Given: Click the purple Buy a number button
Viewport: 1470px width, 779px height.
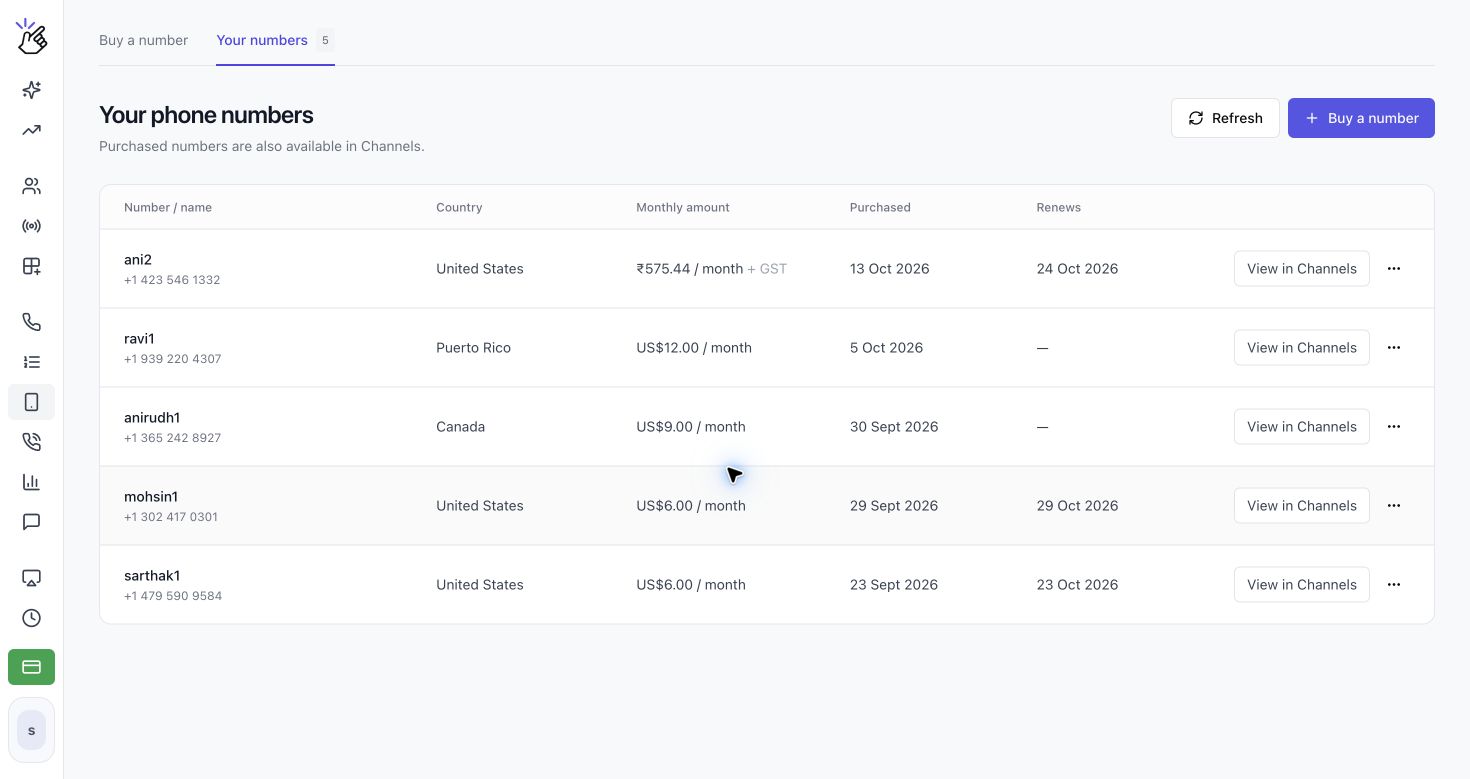Looking at the screenshot, I should coord(1361,118).
